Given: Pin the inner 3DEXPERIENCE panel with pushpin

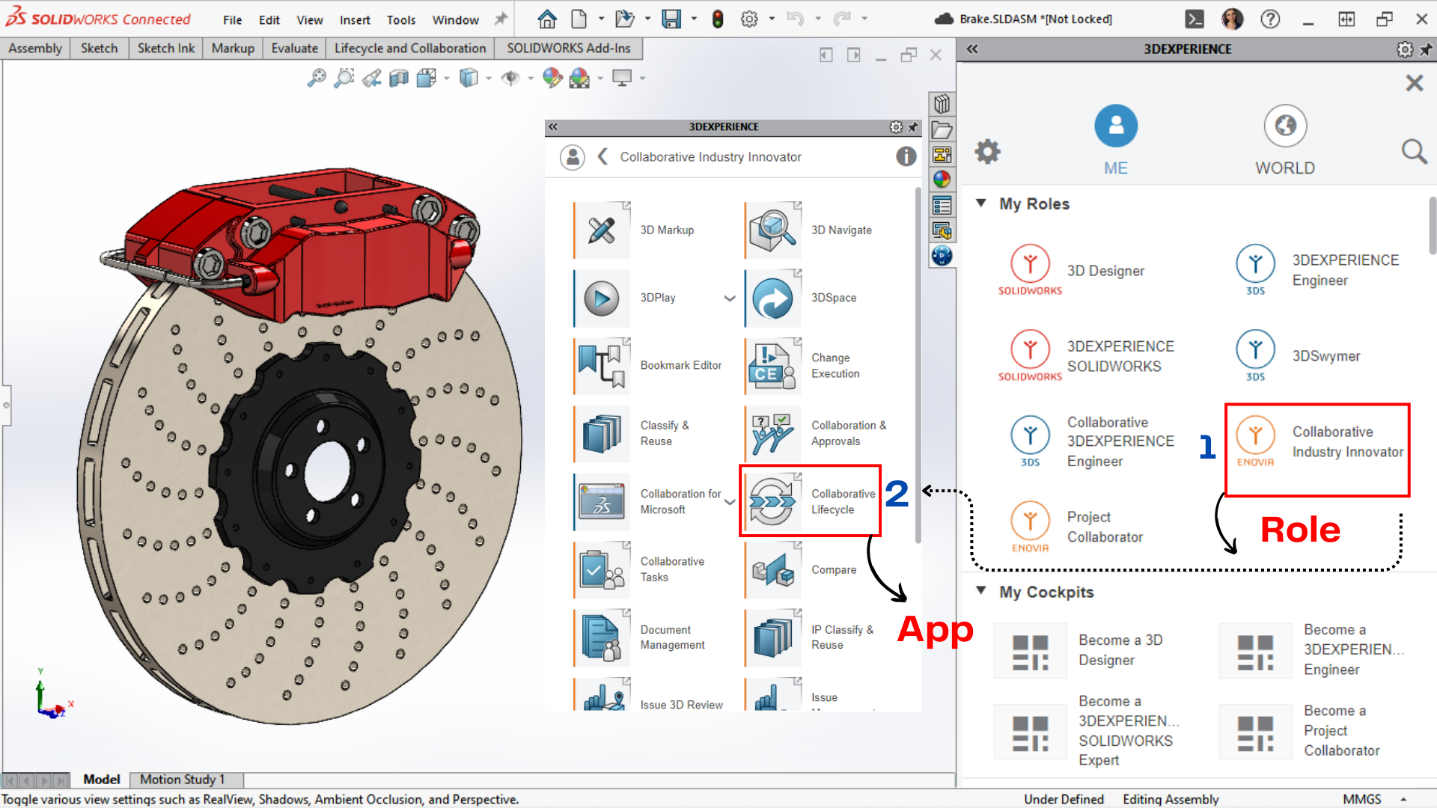Looking at the screenshot, I should pyautogui.click(x=913, y=127).
